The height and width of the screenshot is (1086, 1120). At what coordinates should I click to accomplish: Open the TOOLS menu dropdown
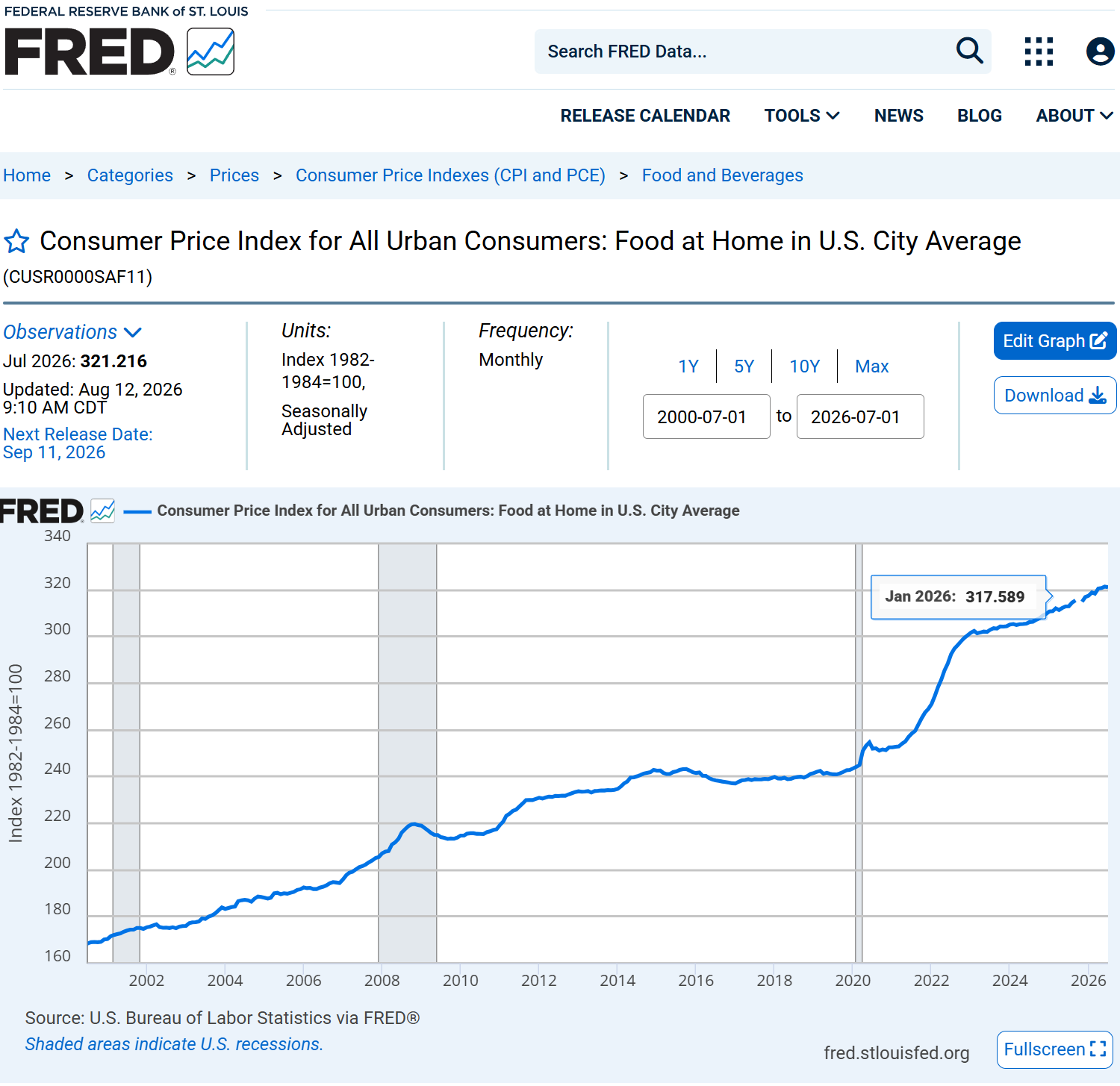pos(802,116)
